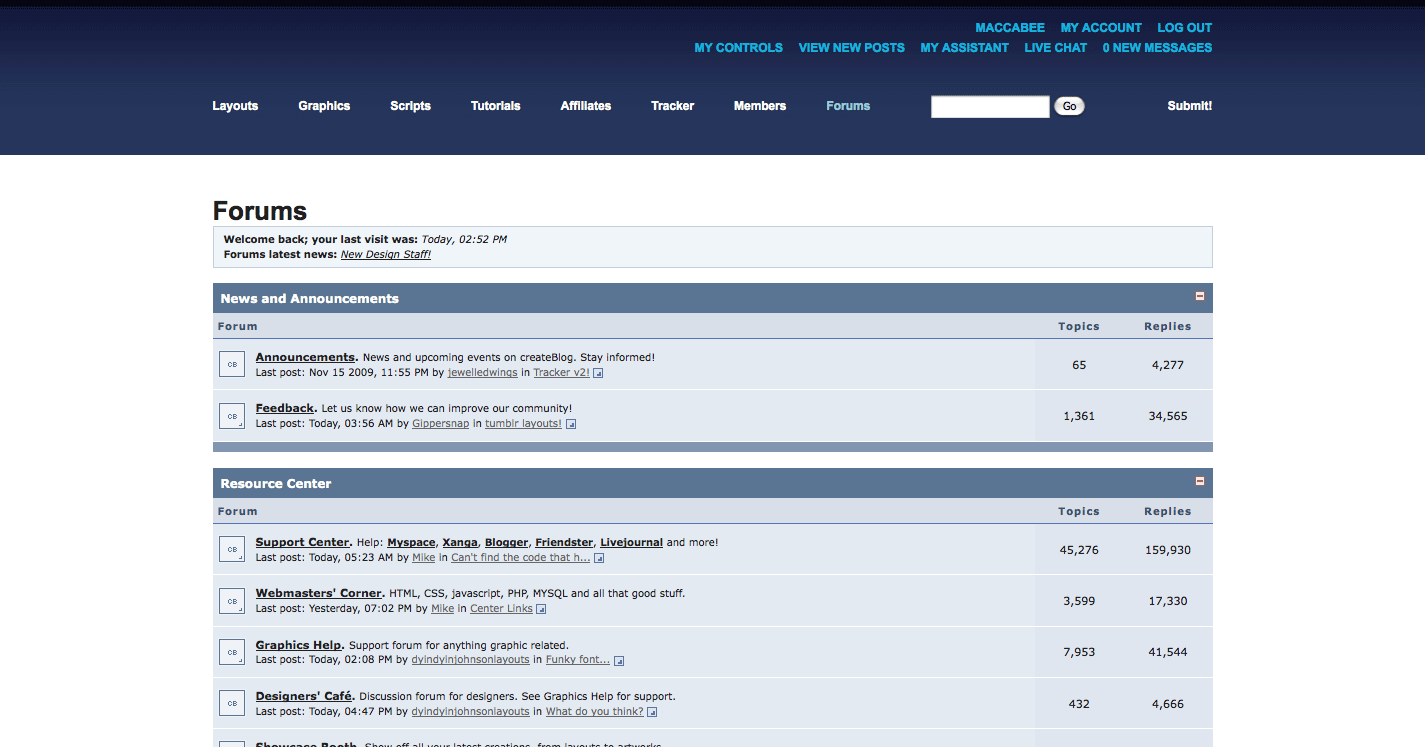
Task: Open the Graphics Help forum
Action: 299,645
